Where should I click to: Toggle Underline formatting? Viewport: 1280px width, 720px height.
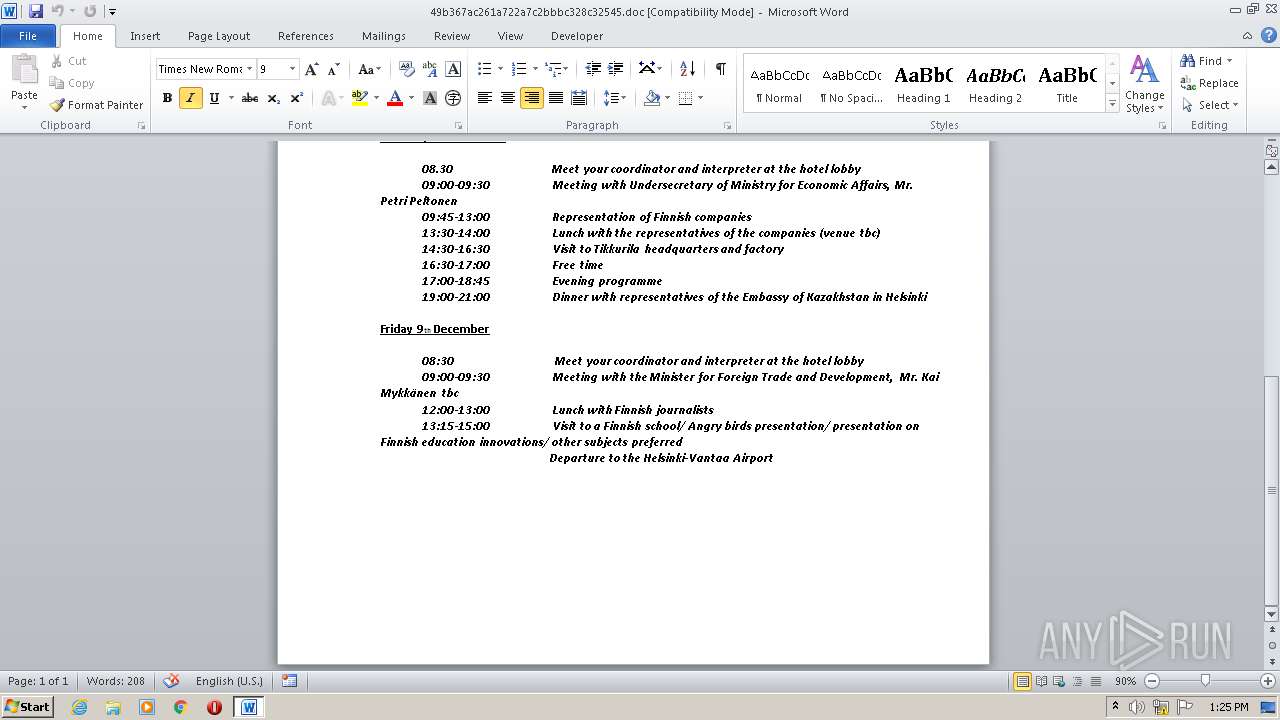[213, 98]
